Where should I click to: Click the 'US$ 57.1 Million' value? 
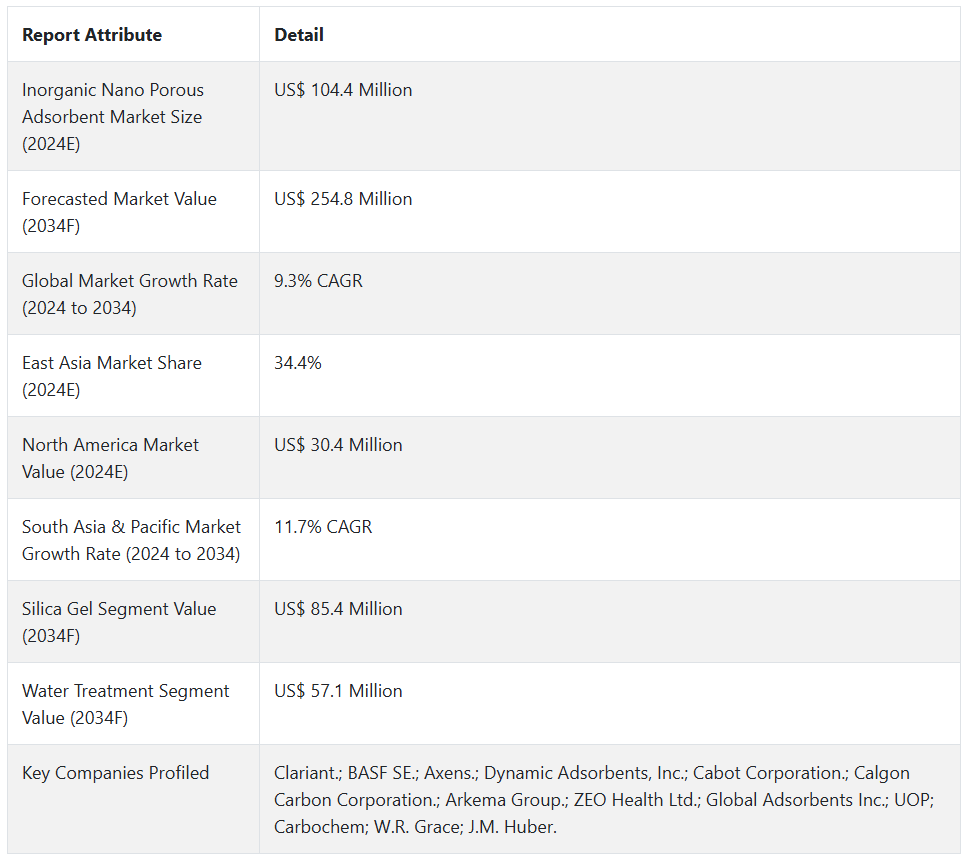click(x=338, y=691)
